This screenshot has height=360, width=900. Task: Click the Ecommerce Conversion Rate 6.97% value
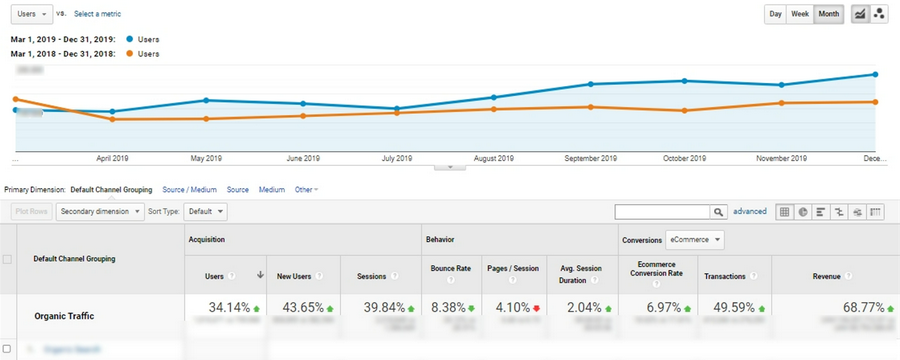[664, 307]
